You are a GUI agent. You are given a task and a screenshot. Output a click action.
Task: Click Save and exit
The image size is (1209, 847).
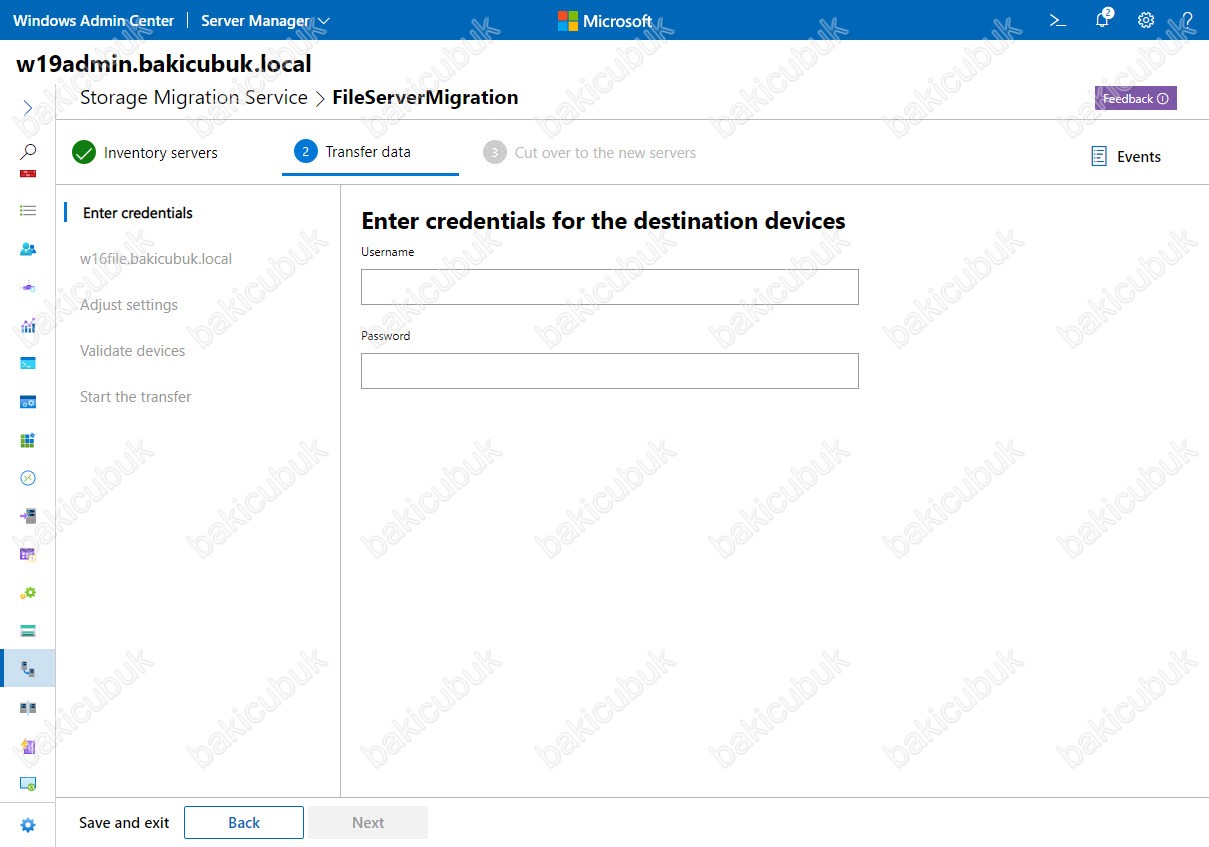point(124,823)
